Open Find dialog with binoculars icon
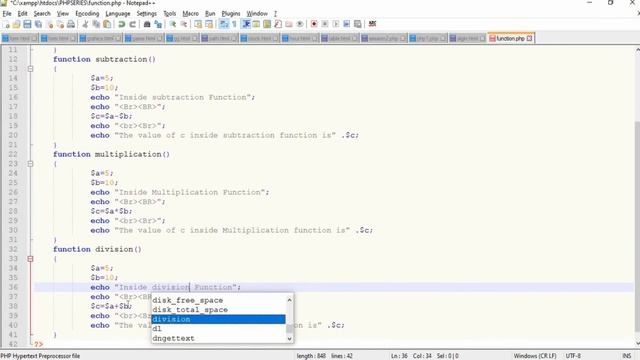Screen dimensions: 640x360 coord(147,24)
